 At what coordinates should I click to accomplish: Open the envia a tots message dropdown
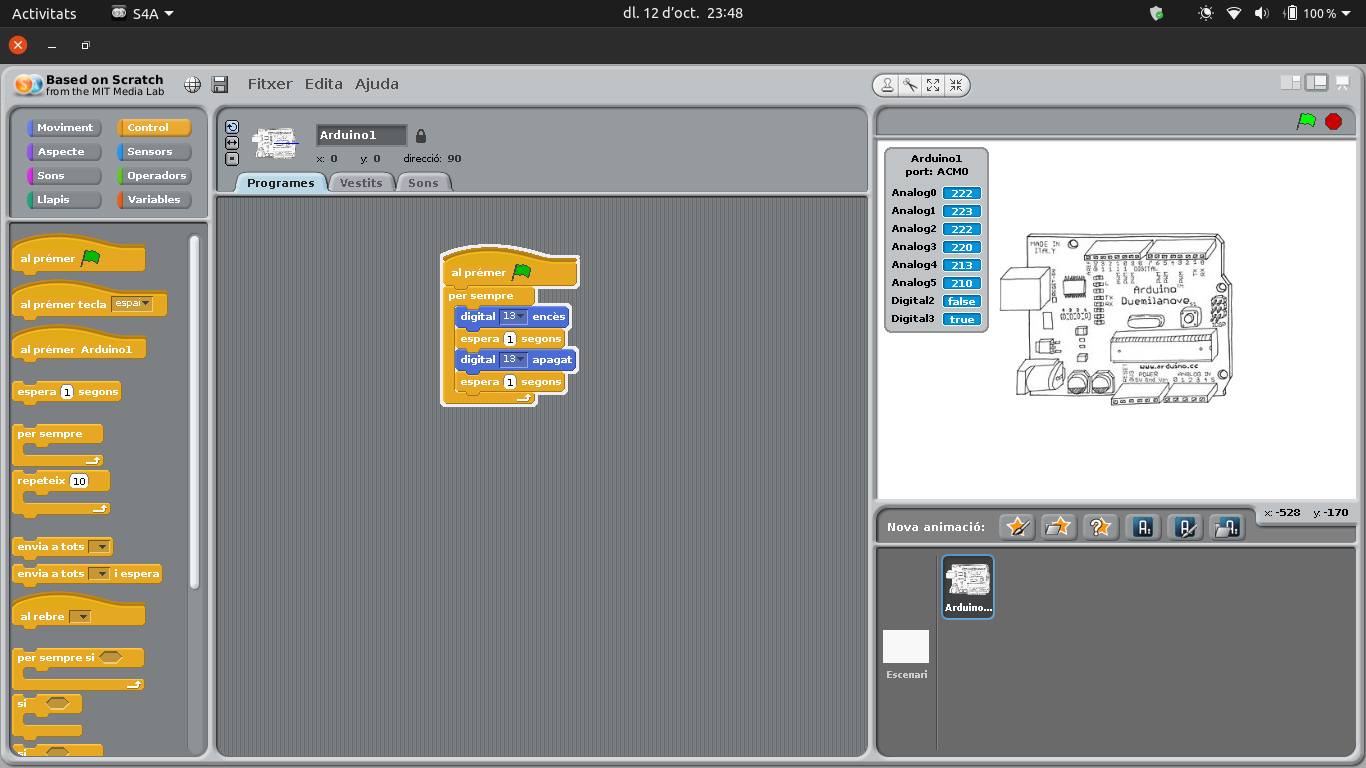click(x=99, y=547)
